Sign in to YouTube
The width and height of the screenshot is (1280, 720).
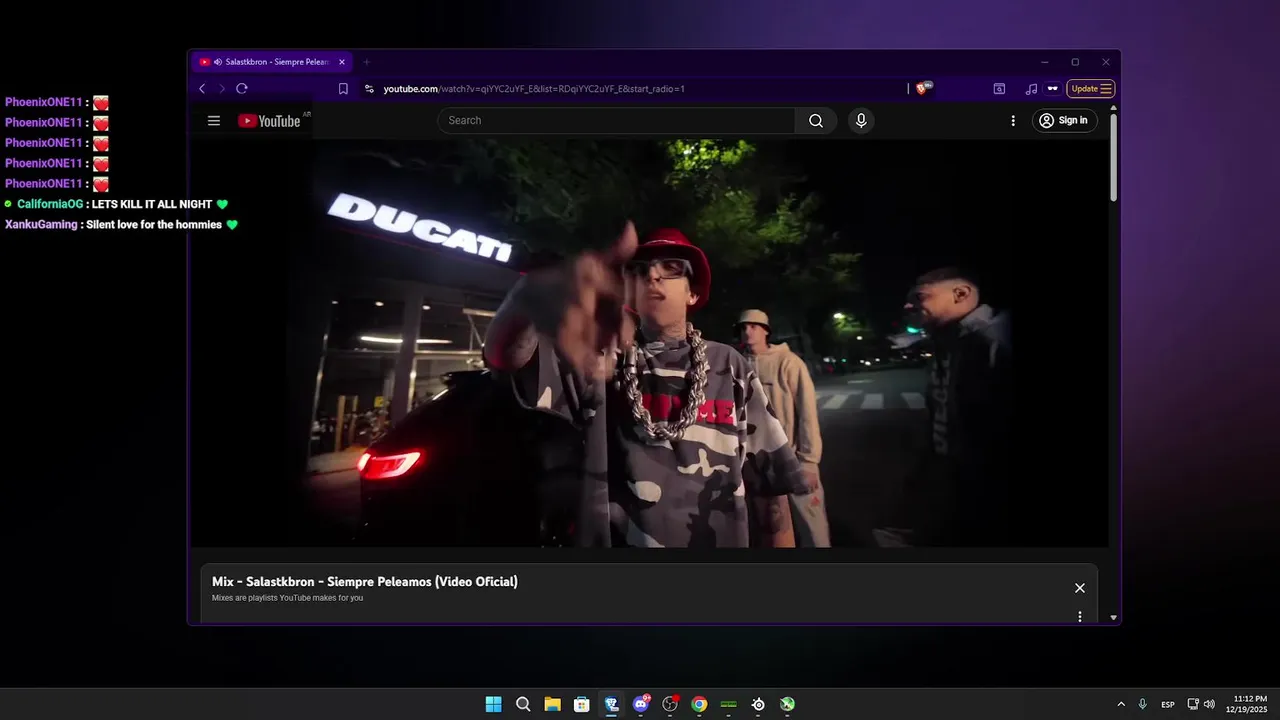point(1065,121)
